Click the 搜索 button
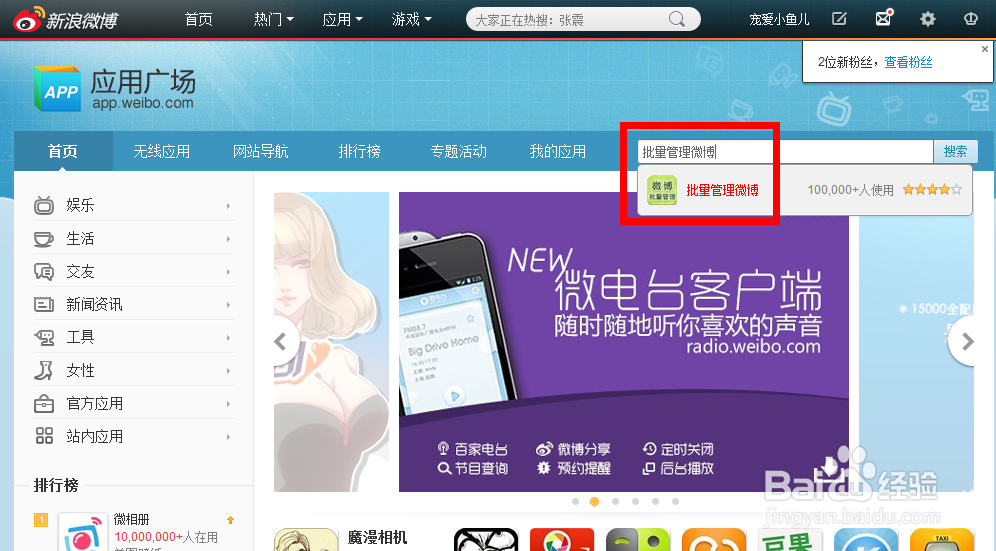The image size is (996, 551). 955,151
